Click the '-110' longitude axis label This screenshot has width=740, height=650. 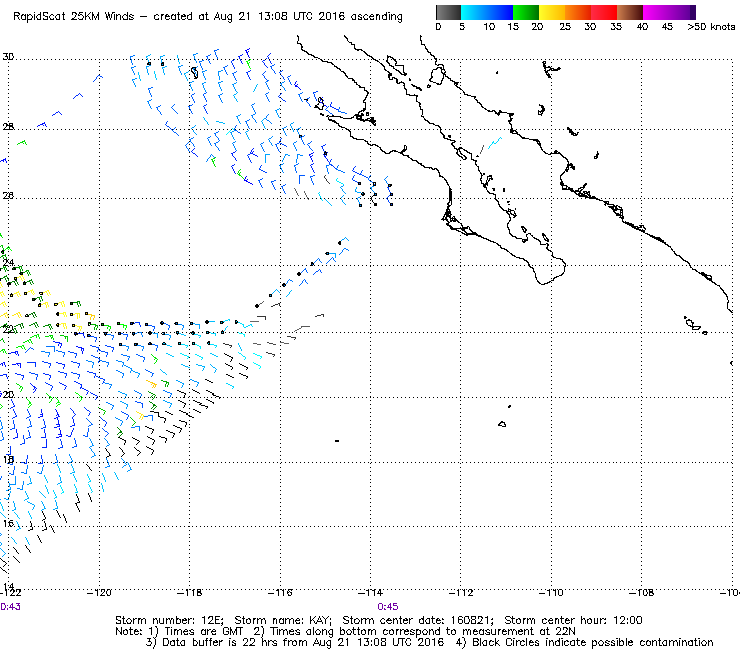click(551, 593)
